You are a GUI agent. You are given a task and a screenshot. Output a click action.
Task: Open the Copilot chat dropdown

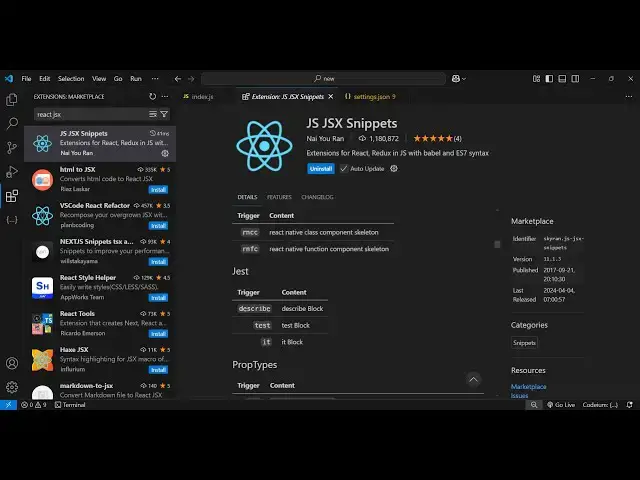[459, 79]
